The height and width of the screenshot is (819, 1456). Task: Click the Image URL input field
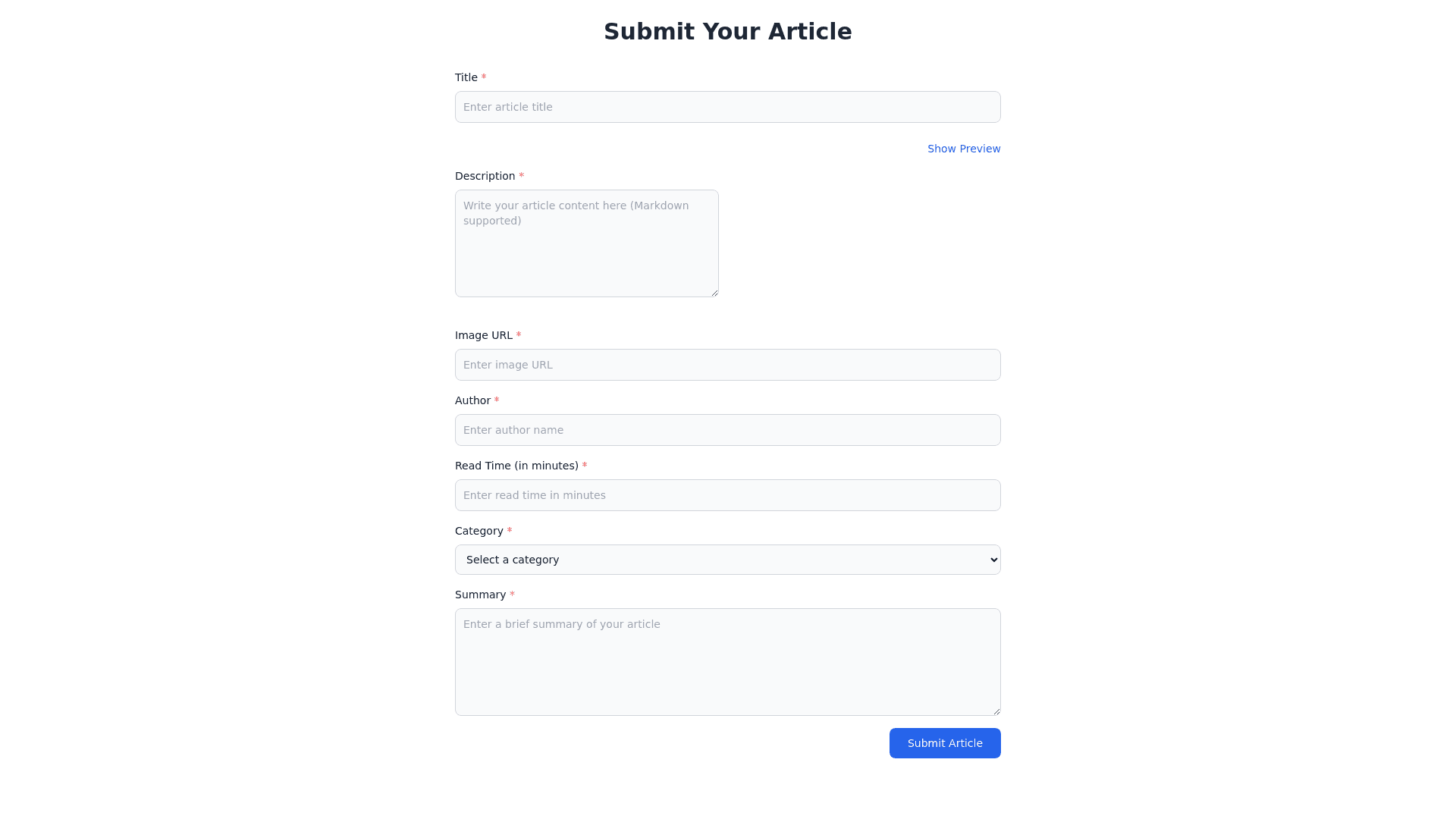pos(727,365)
